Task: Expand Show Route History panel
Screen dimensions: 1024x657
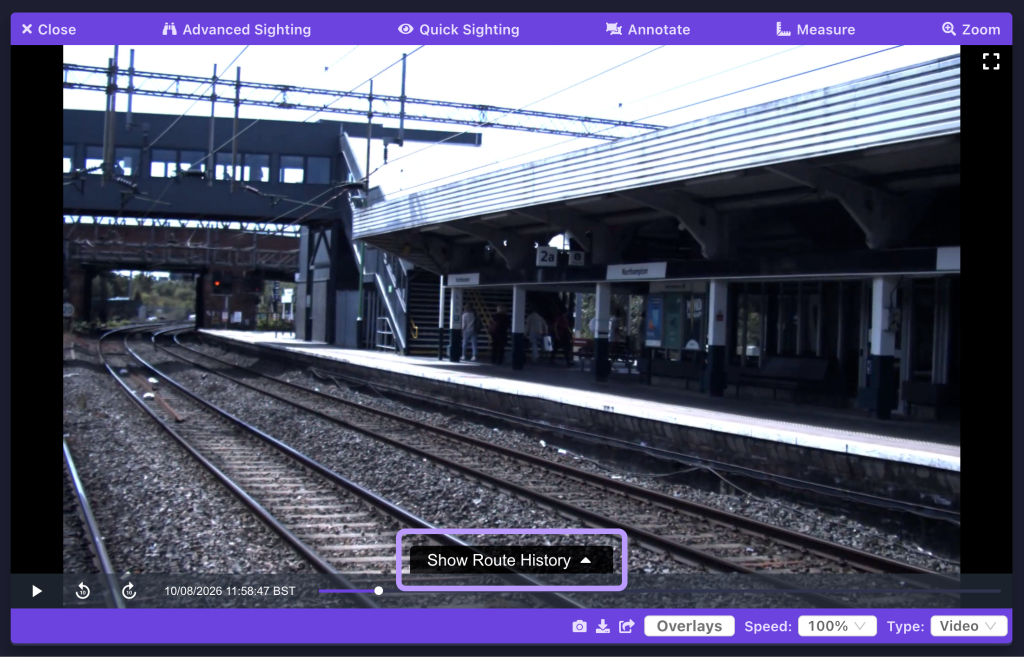Action: [x=511, y=560]
